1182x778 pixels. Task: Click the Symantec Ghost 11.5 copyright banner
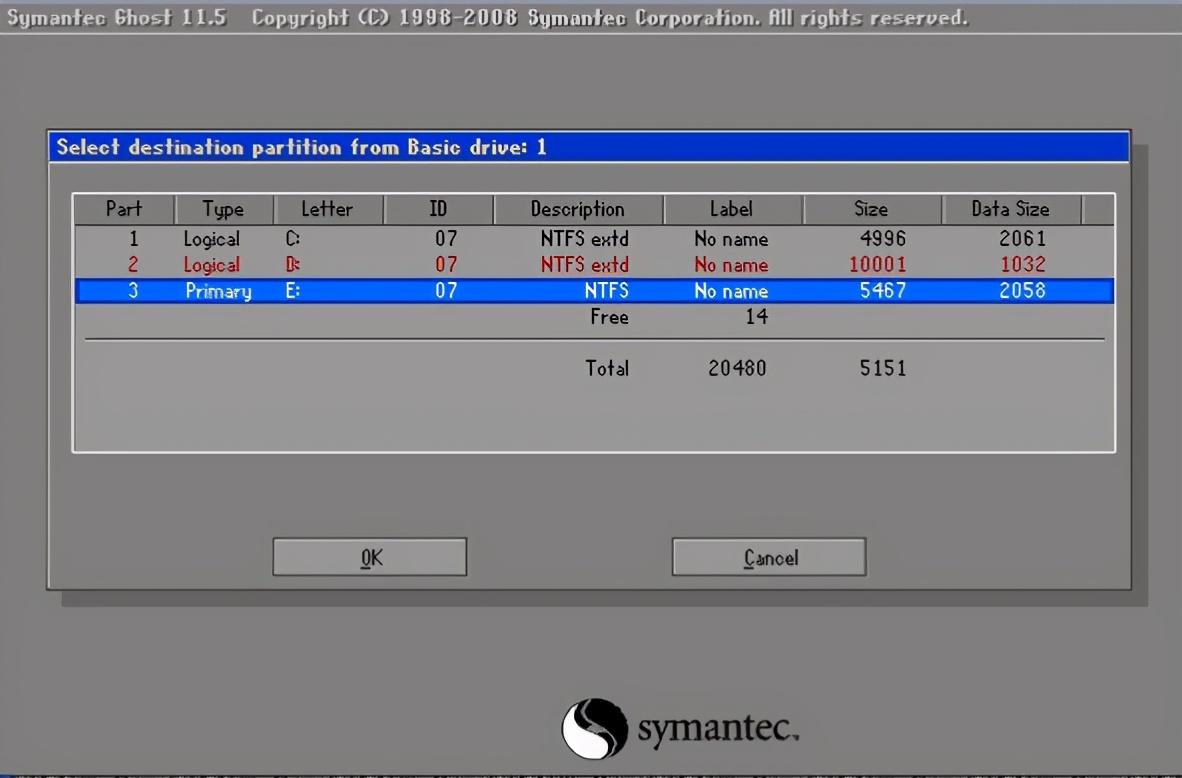tap(487, 18)
